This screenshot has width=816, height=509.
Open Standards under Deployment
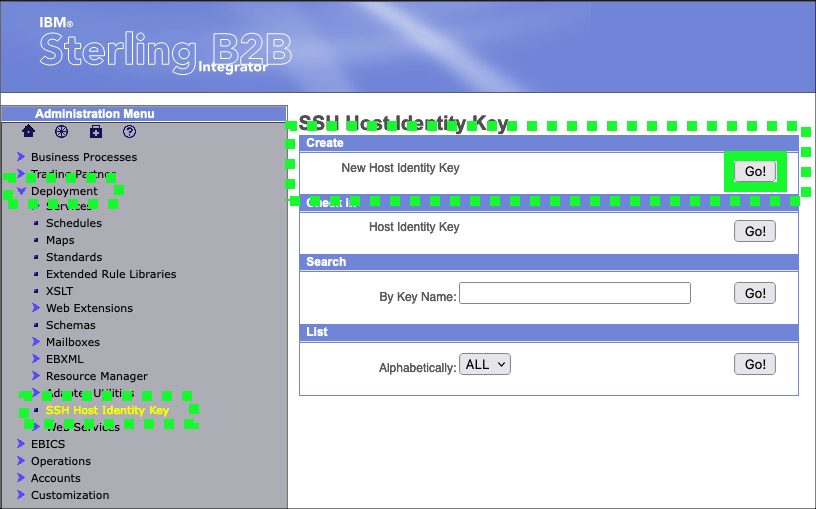(74, 257)
